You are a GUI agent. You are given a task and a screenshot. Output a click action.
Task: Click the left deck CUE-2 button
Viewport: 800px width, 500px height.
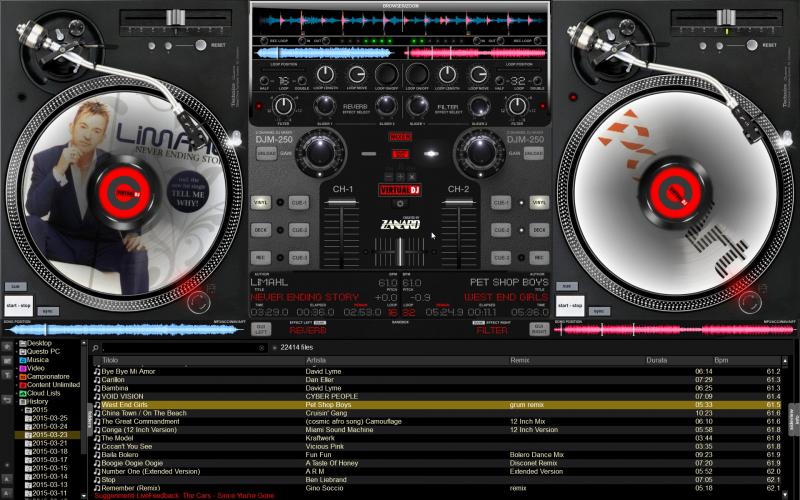[x=299, y=230]
